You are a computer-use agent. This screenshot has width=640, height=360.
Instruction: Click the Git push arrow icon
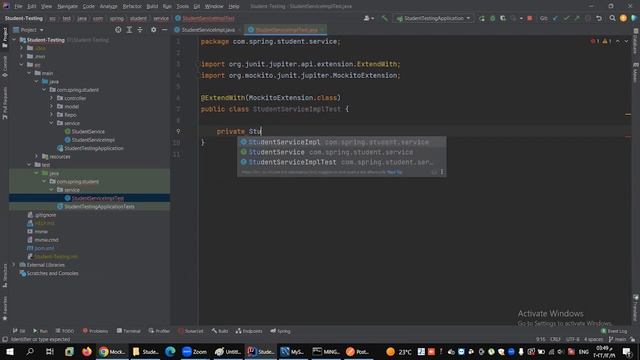577,18
